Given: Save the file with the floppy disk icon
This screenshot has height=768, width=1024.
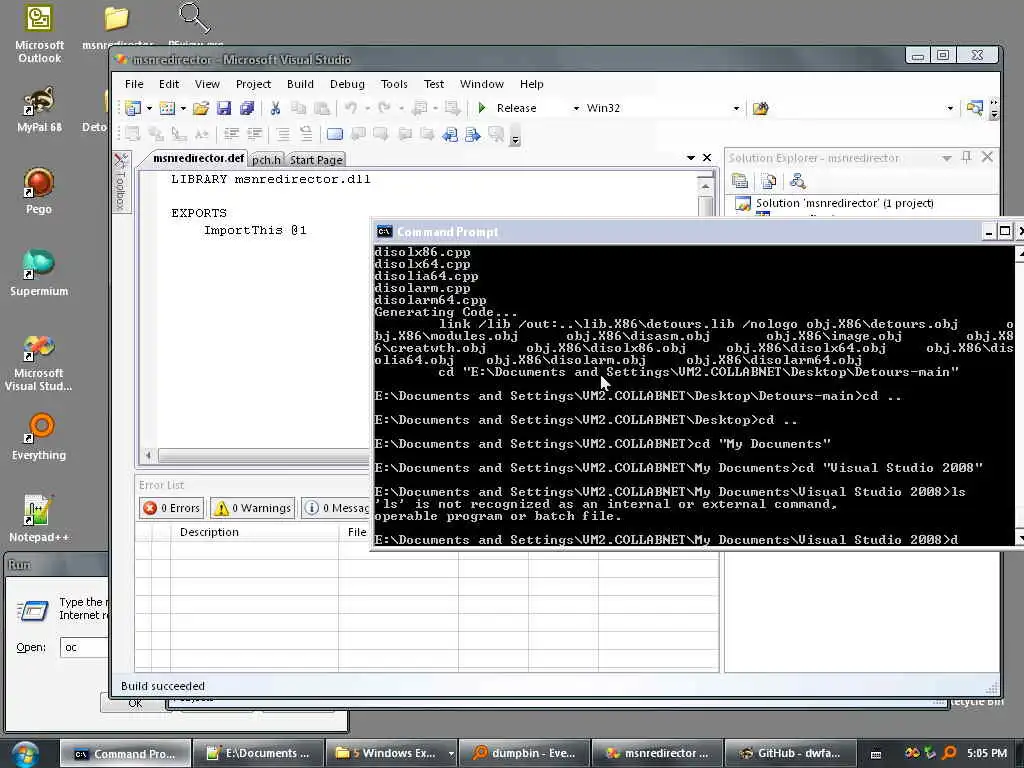Looking at the screenshot, I should coord(224,108).
